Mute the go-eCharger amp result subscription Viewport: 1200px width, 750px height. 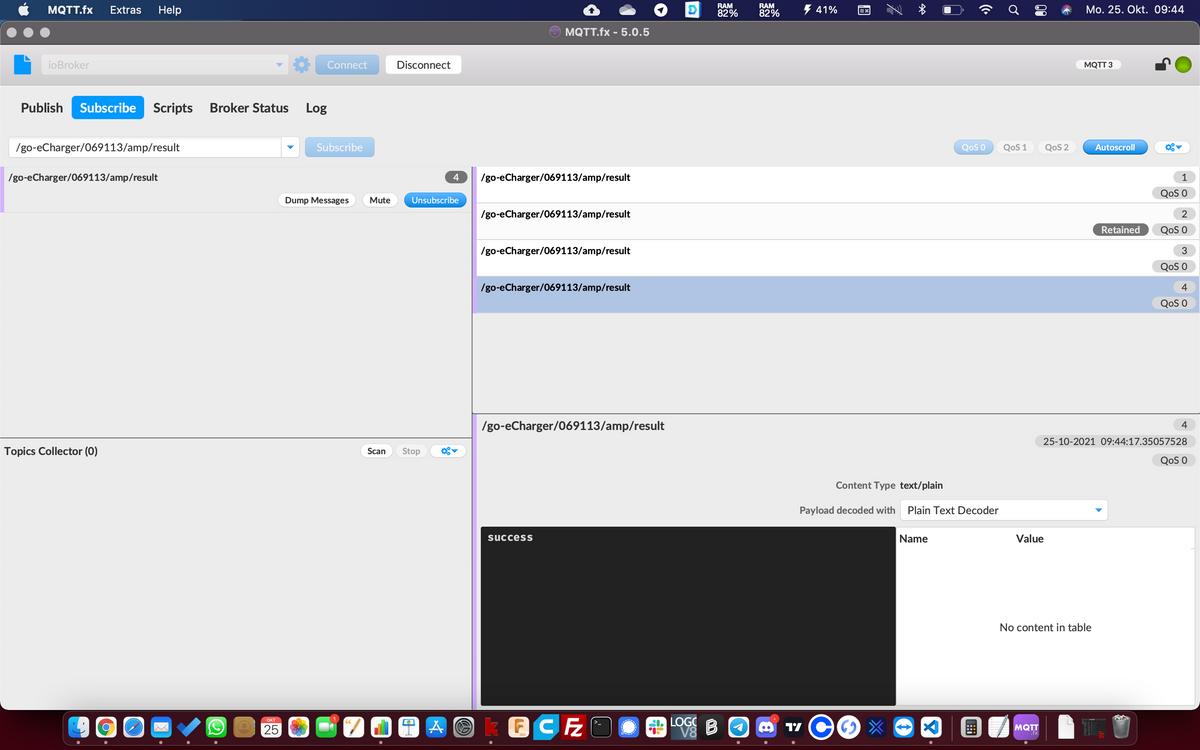379,200
